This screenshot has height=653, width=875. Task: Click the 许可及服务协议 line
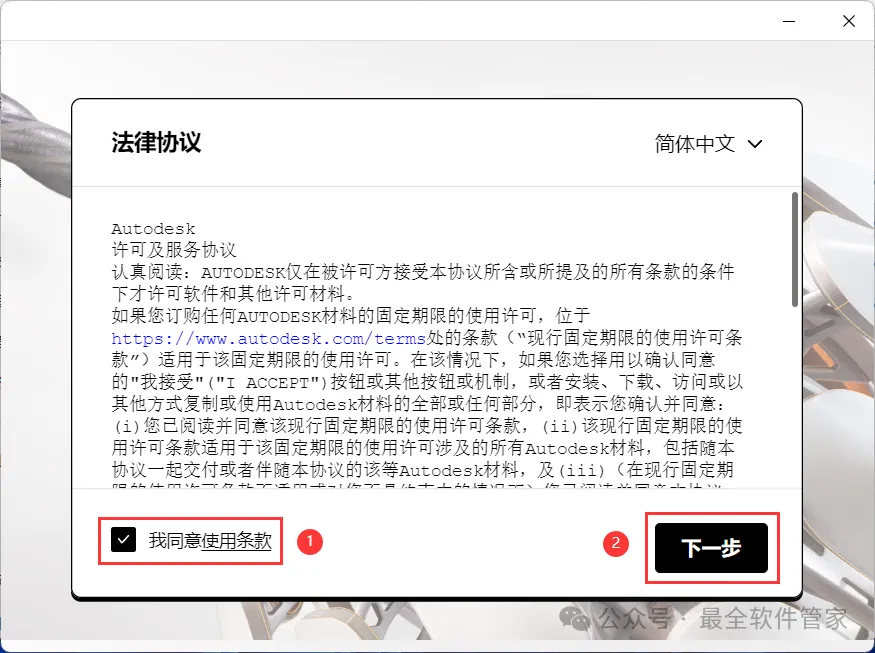(174, 249)
